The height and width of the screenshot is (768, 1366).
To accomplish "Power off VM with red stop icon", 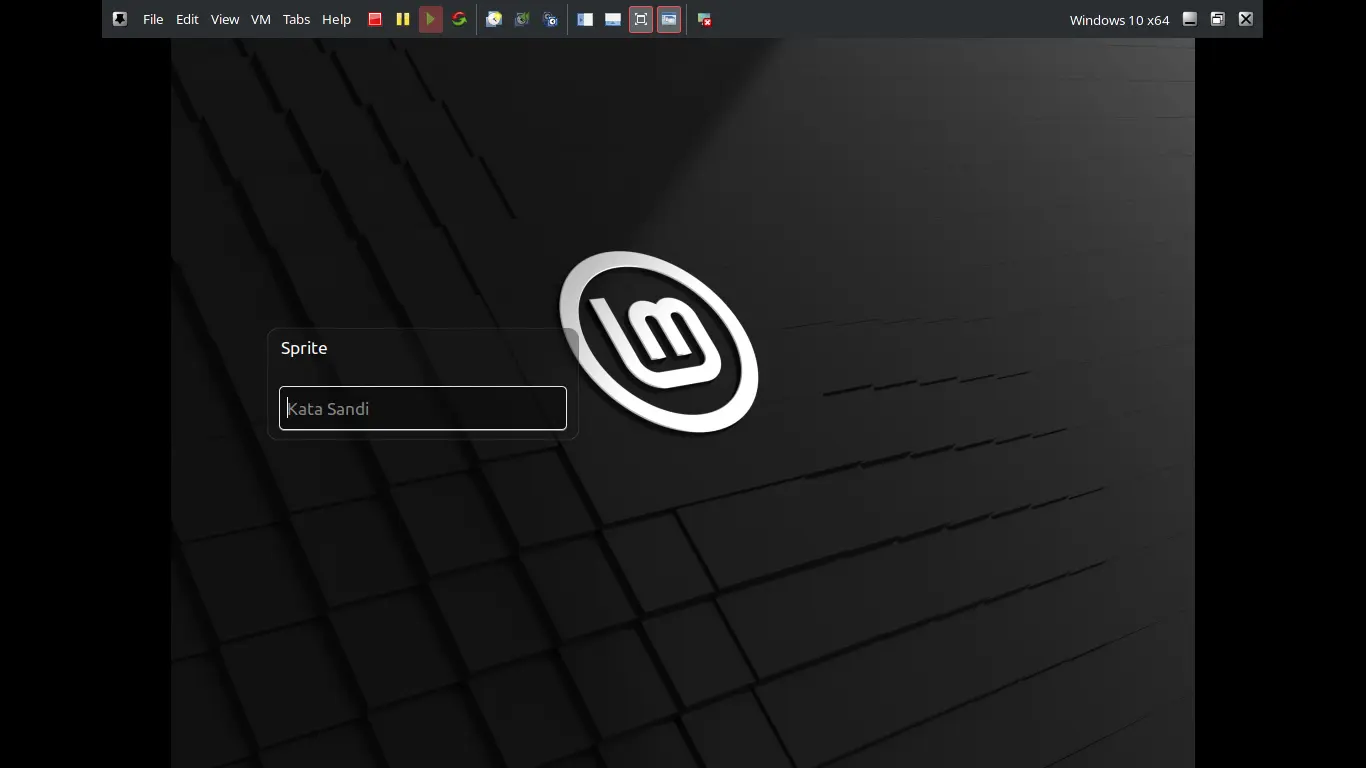I will point(375,19).
